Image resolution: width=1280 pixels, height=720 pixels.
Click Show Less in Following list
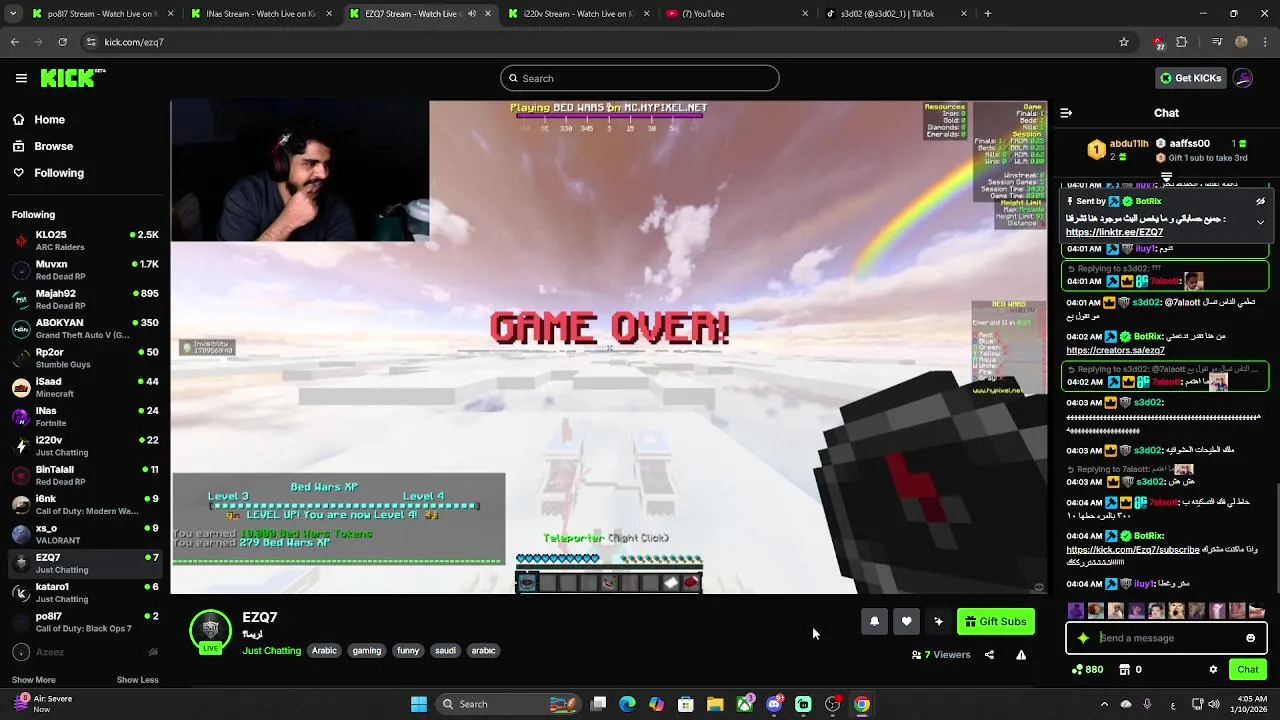coord(137,680)
